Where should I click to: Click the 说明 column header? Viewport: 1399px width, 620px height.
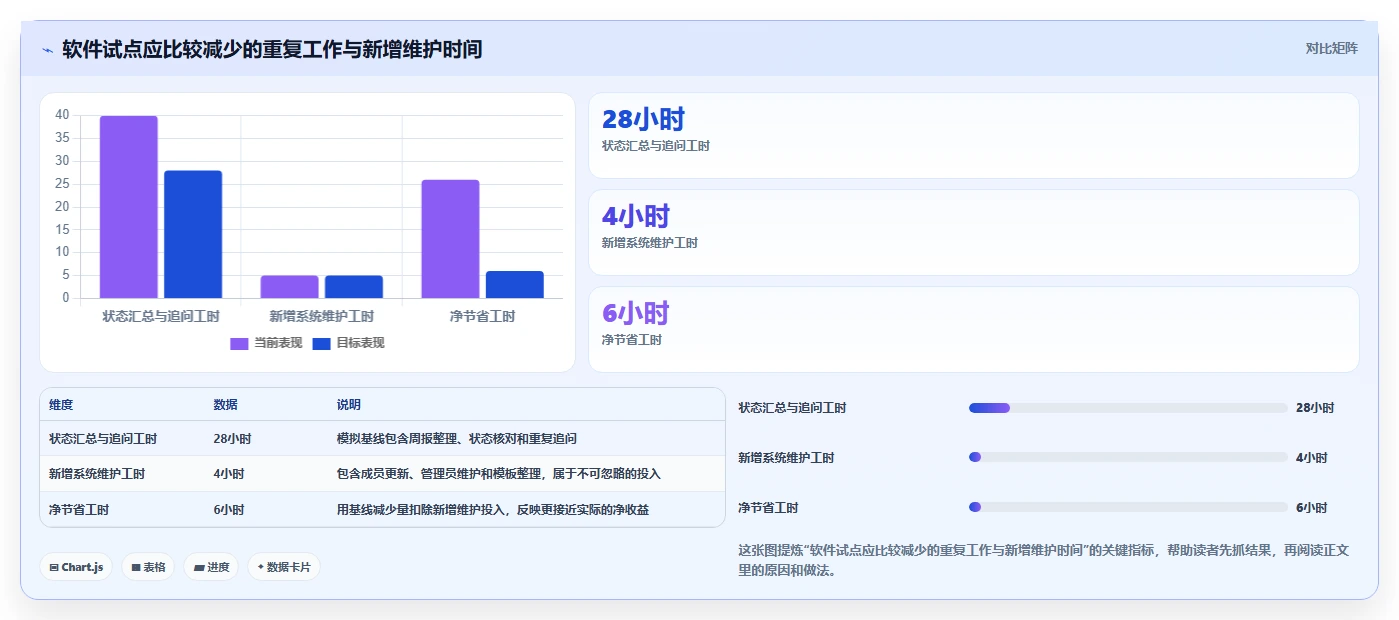(x=349, y=405)
